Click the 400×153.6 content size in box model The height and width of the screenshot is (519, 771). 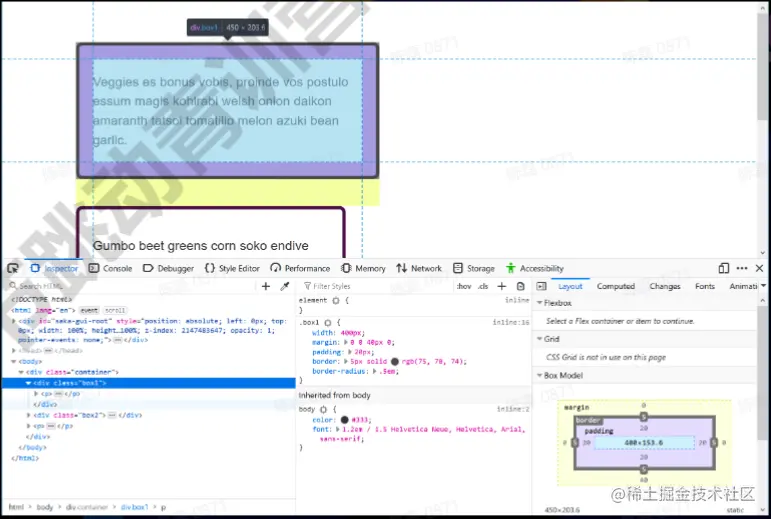pos(644,443)
